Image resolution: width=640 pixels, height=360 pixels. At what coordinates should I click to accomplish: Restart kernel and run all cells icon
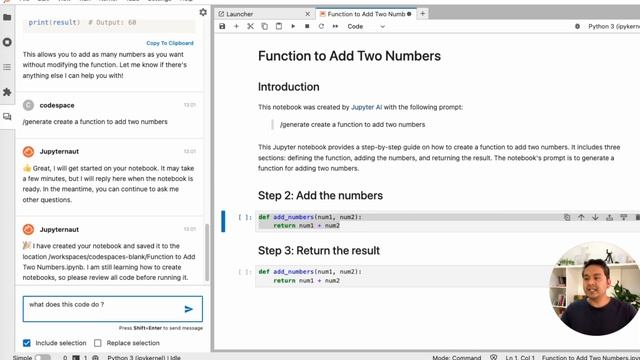[x=336, y=26]
